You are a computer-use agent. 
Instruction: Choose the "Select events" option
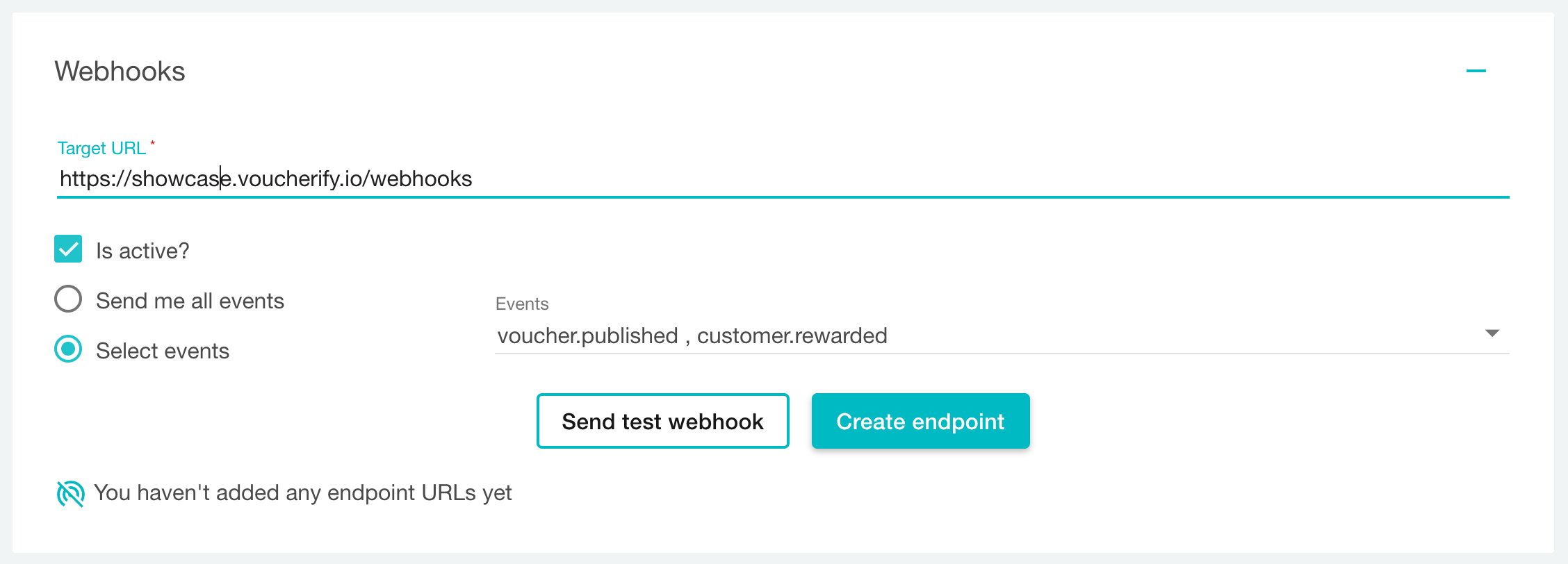click(x=67, y=350)
